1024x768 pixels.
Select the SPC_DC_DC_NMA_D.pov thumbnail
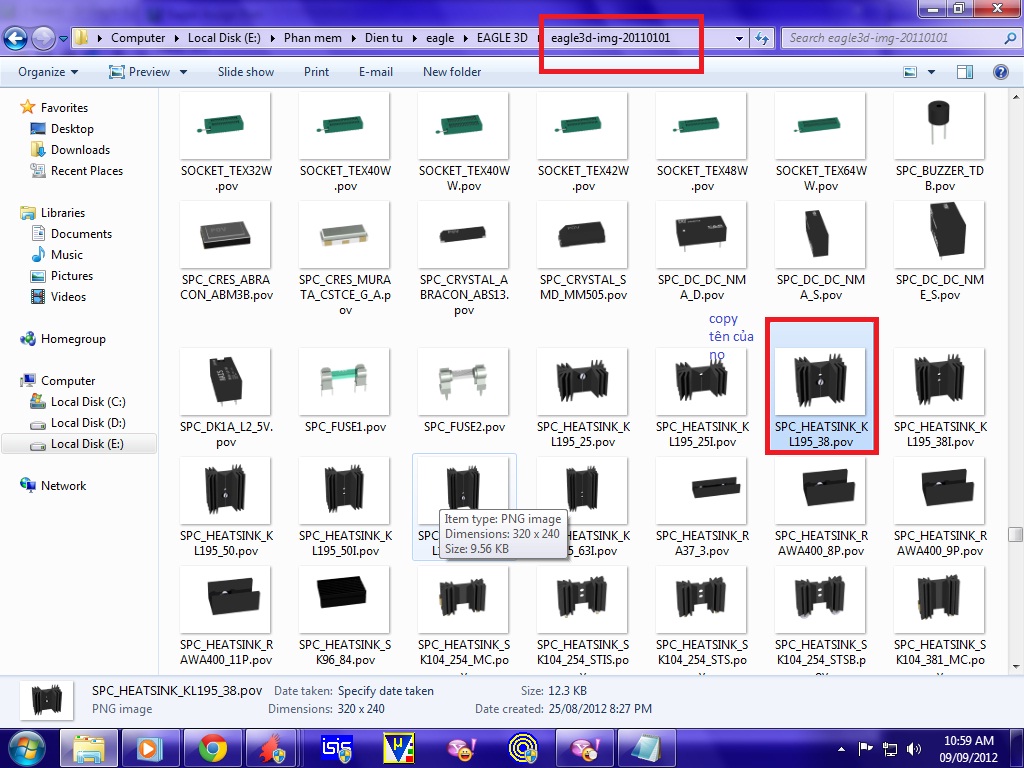pyautogui.click(x=701, y=234)
